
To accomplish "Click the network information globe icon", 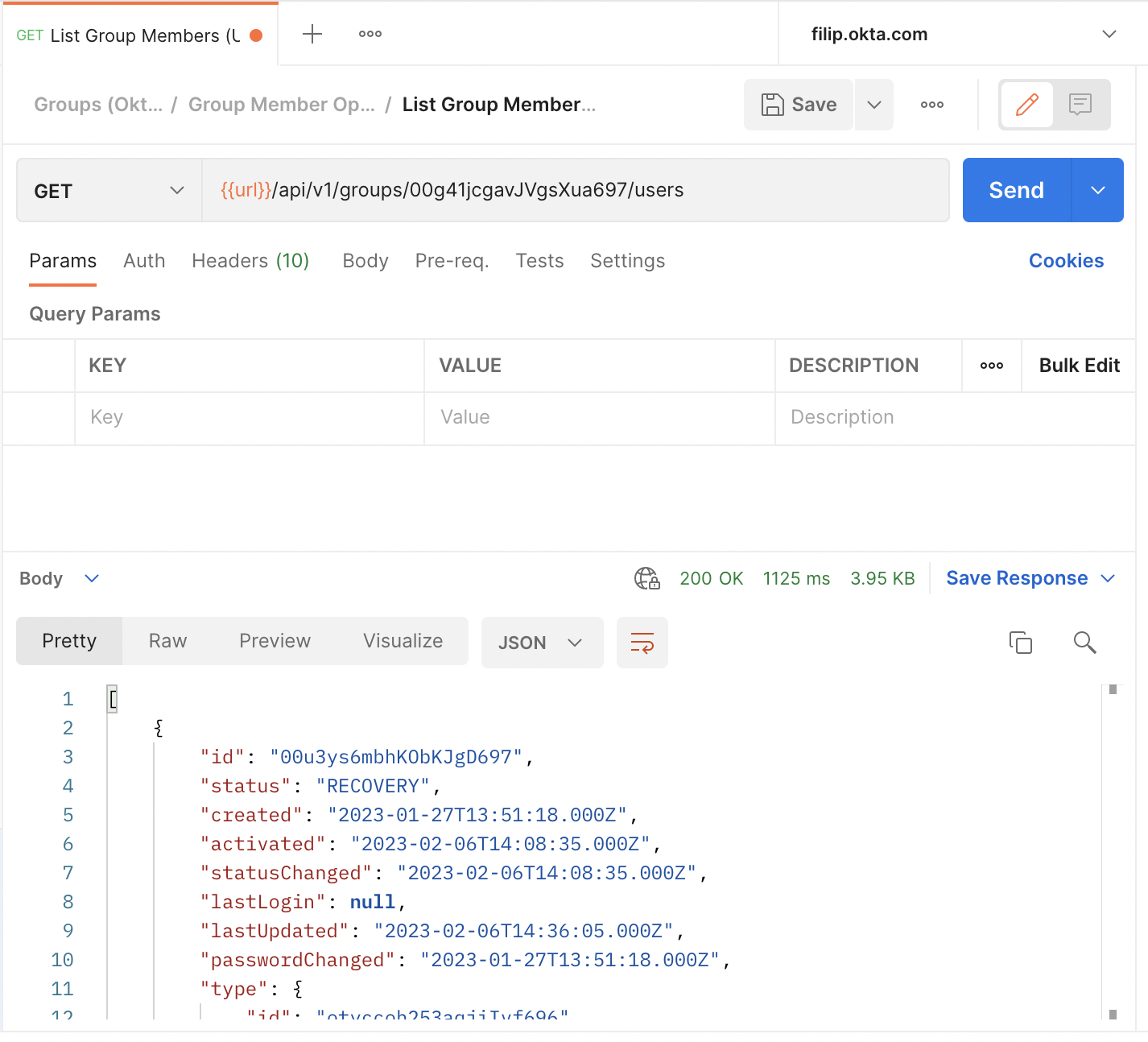I will [646, 578].
